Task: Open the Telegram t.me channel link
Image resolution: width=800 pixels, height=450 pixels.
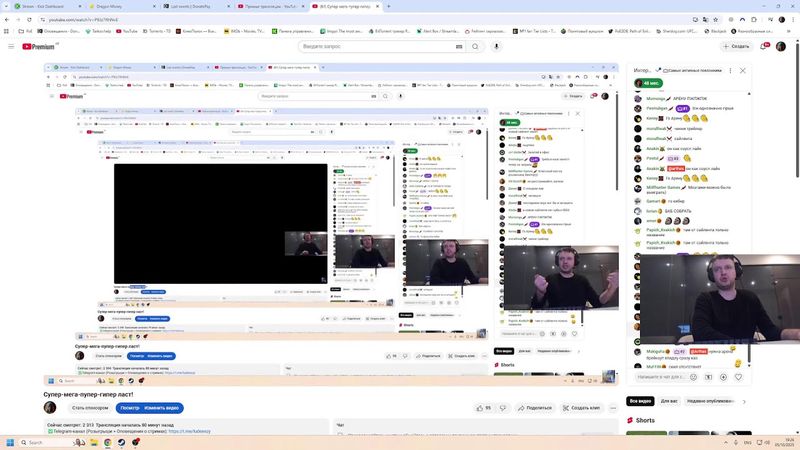Action: (188, 431)
